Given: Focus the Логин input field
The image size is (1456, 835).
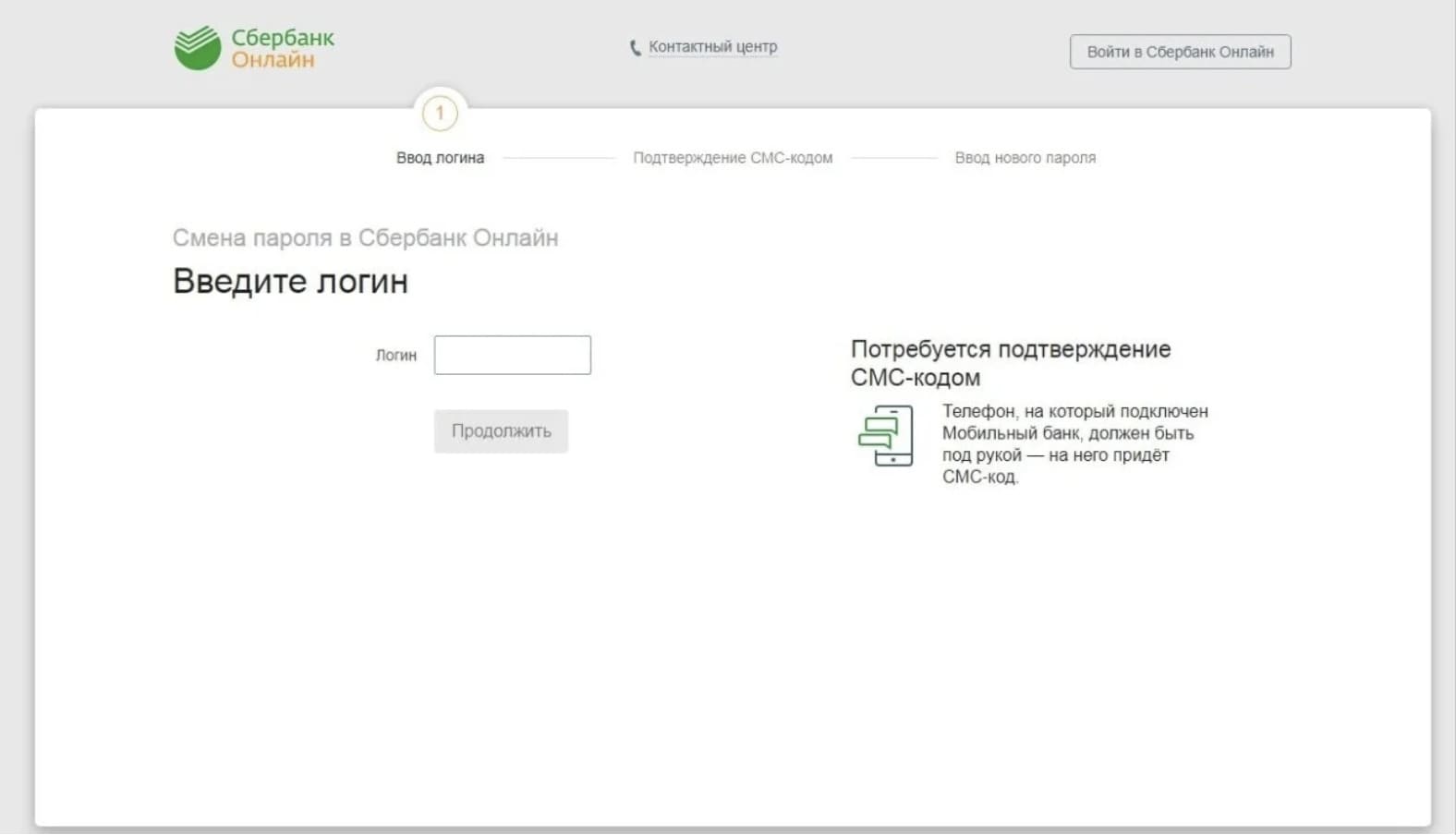Looking at the screenshot, I should coord(512,356).
